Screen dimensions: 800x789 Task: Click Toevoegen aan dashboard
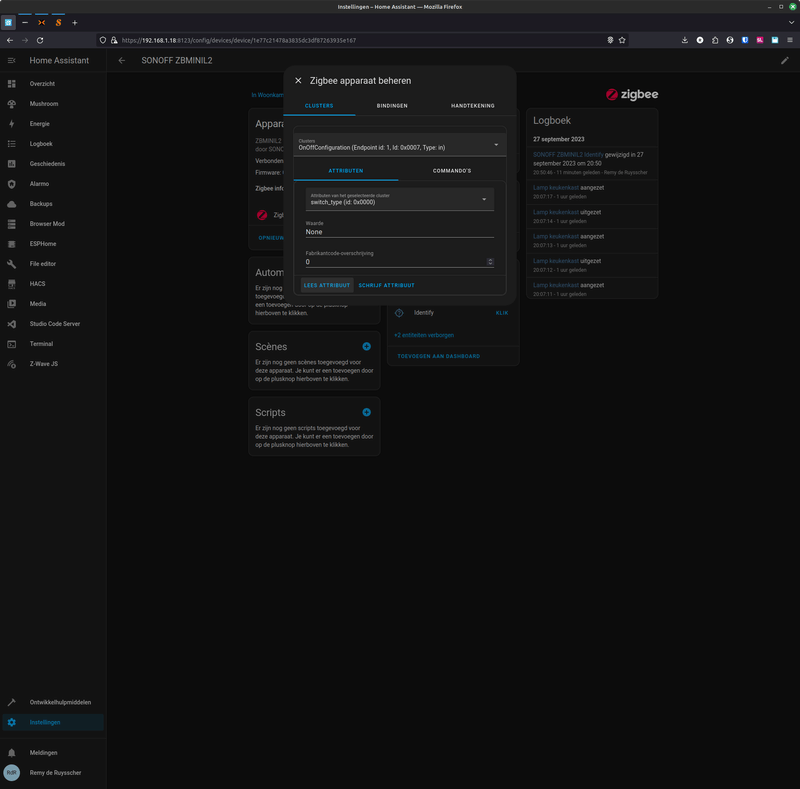(438, 356)
